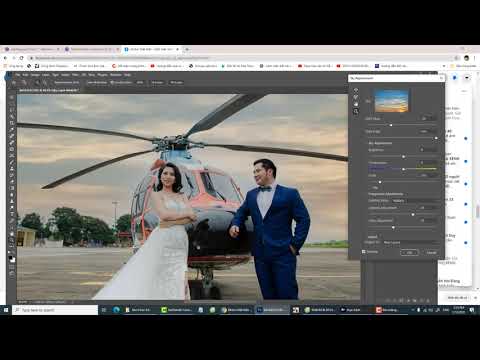Open the Window menu
This screenshot has width=480, height=360.
[116, 75]
